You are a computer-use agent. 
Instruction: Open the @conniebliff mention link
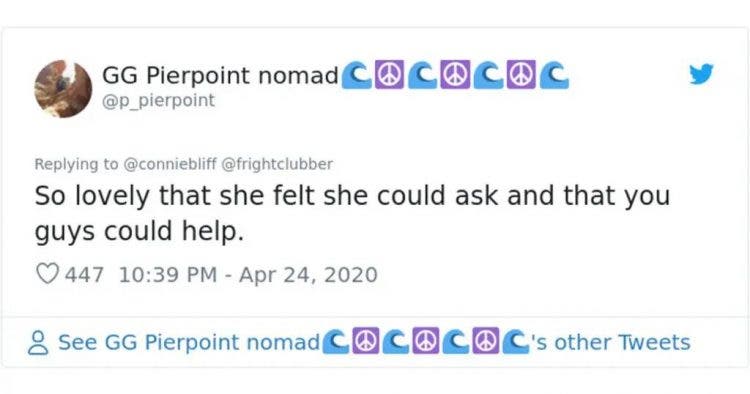[170, 164]
